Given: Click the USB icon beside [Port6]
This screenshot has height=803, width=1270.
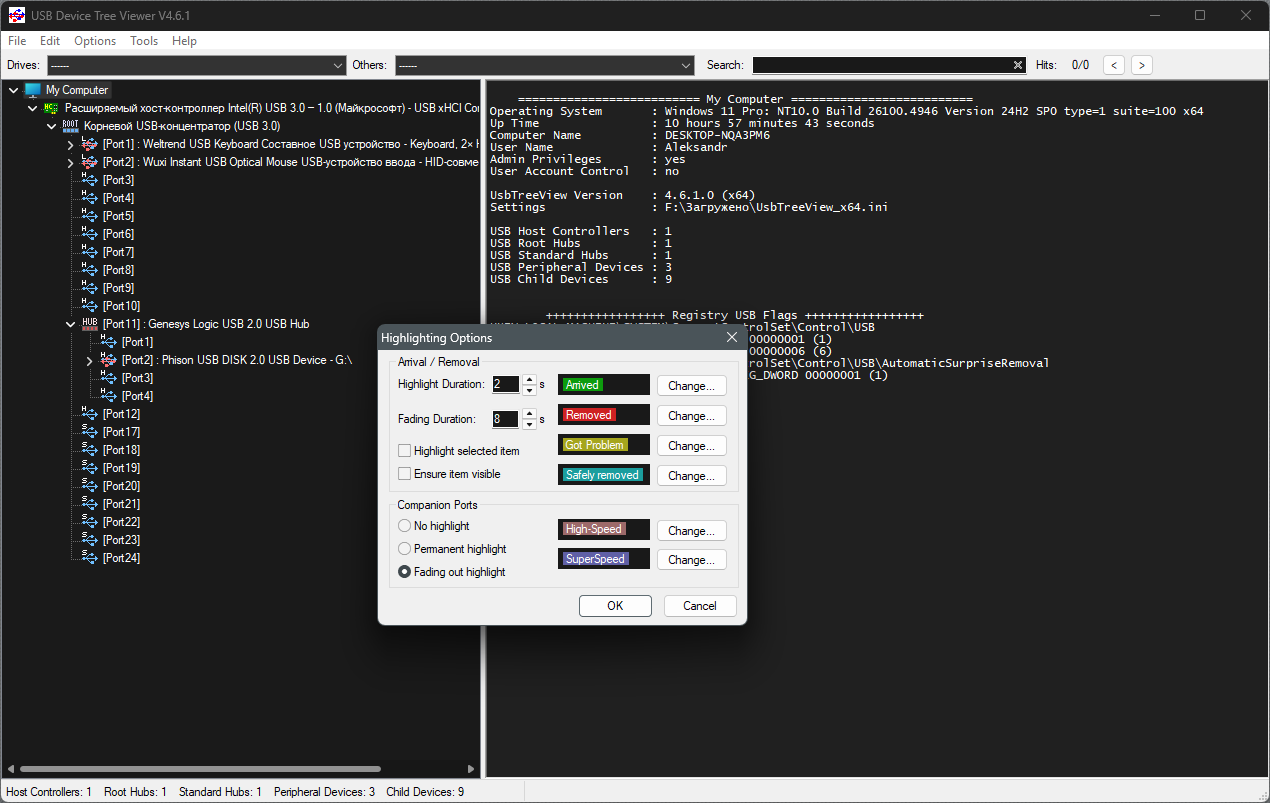Looking at the screenshot, I should tap(89, 234).
